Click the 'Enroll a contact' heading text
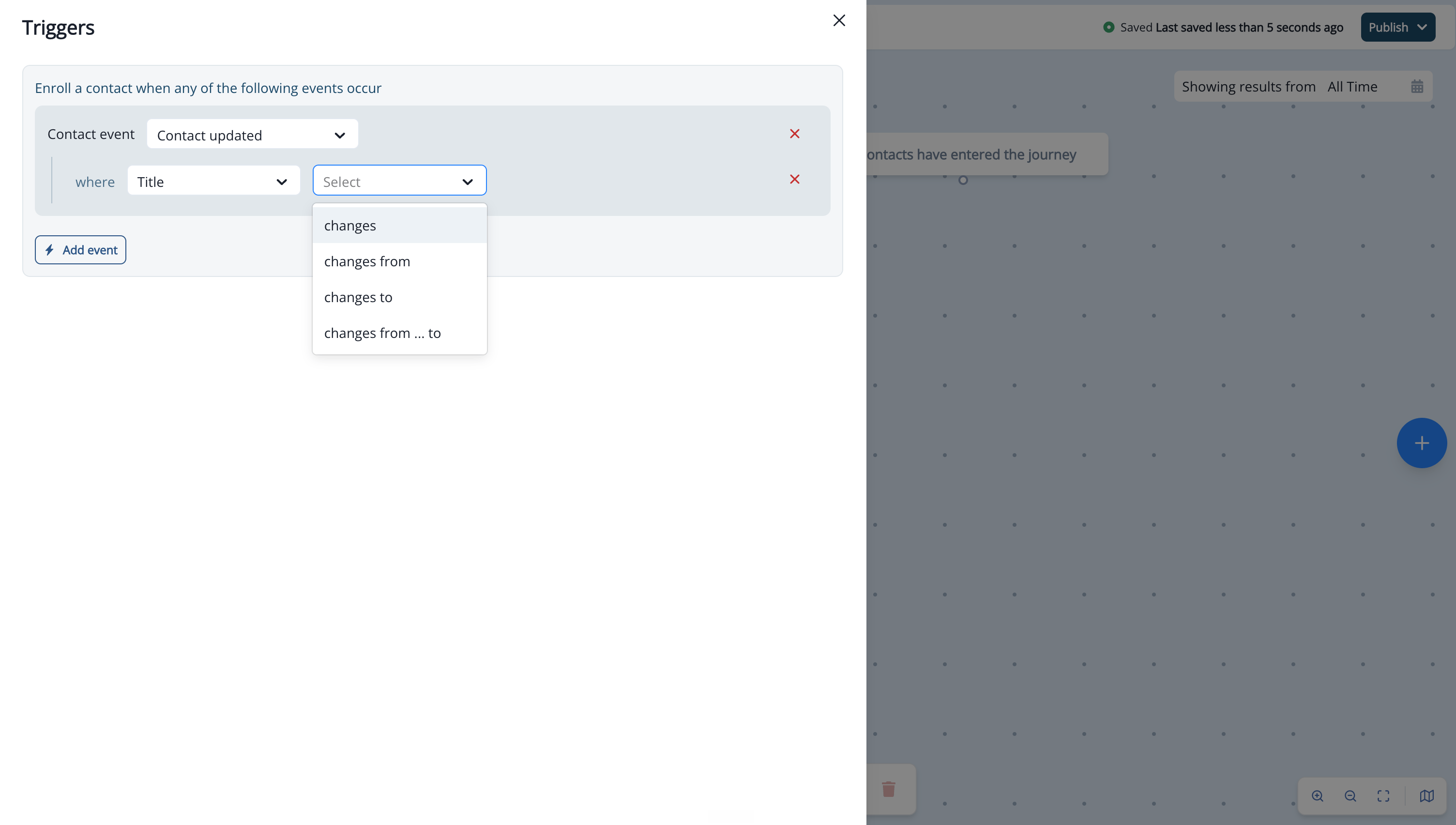Screen dimensions: 1456x825 (x=208, y=88)
